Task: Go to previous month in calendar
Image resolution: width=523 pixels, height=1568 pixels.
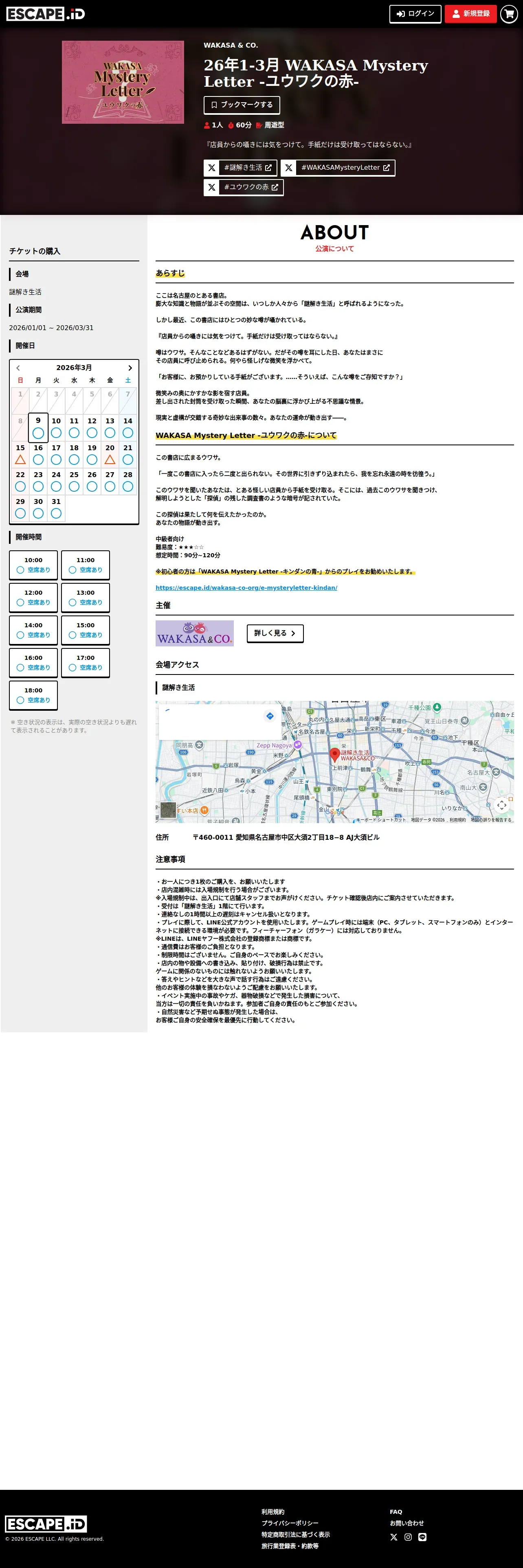Action: (18, 368)
